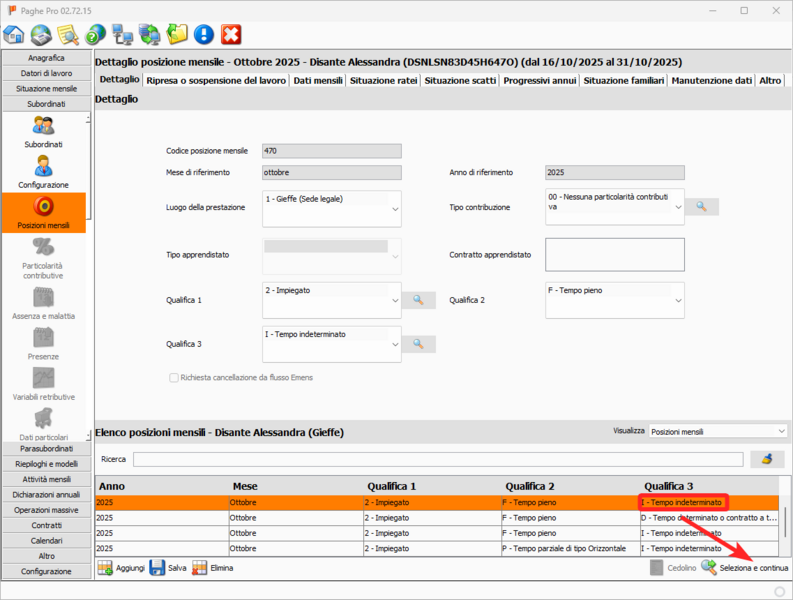Viewport: 793px width, 600px height.
Task: Expand Luogo della prestazione dropdown
Action: [395, 208]
